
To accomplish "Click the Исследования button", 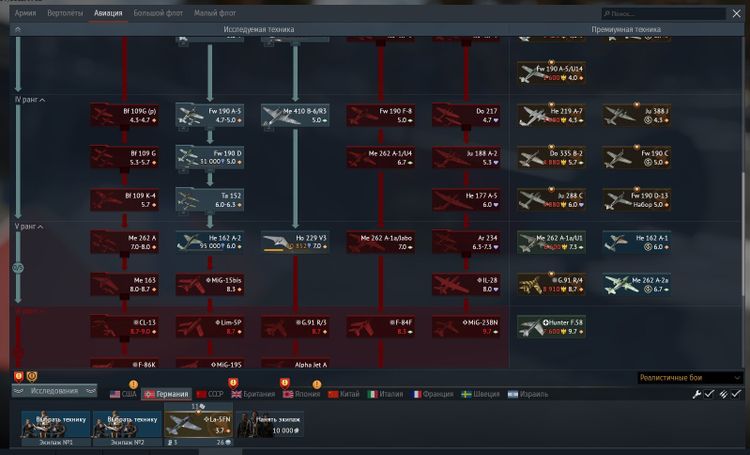I will click(x=54, y=391).
